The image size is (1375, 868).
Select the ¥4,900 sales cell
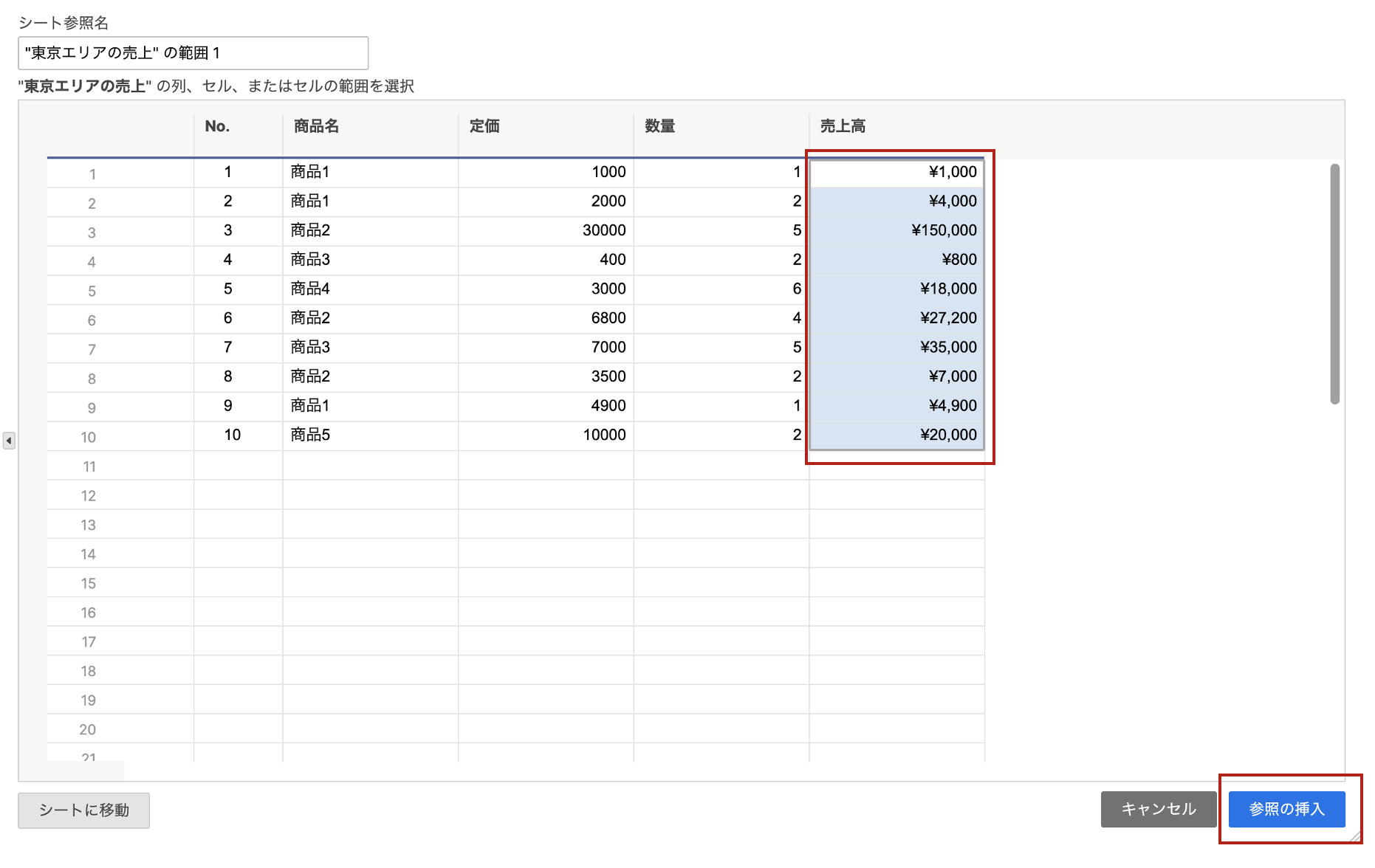[896, 406]
